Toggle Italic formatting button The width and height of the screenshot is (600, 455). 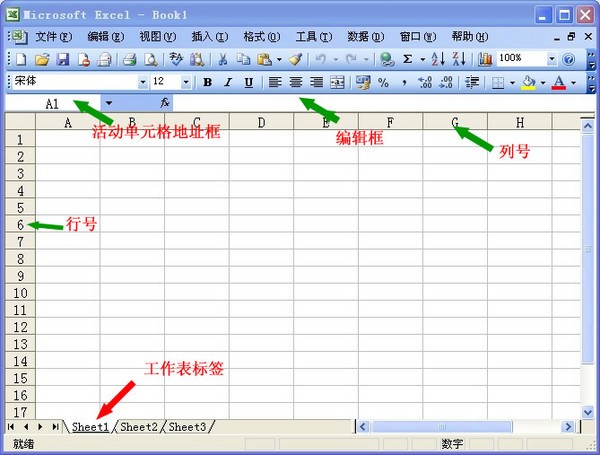coord(228,82)
